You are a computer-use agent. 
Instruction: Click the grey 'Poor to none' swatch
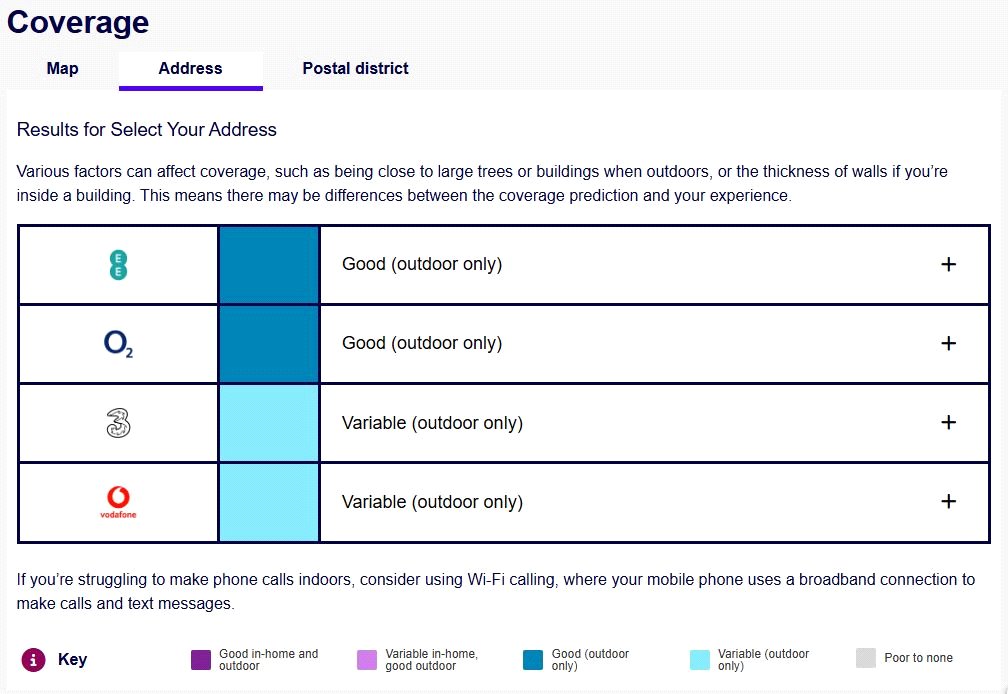[x=865, y=658]
